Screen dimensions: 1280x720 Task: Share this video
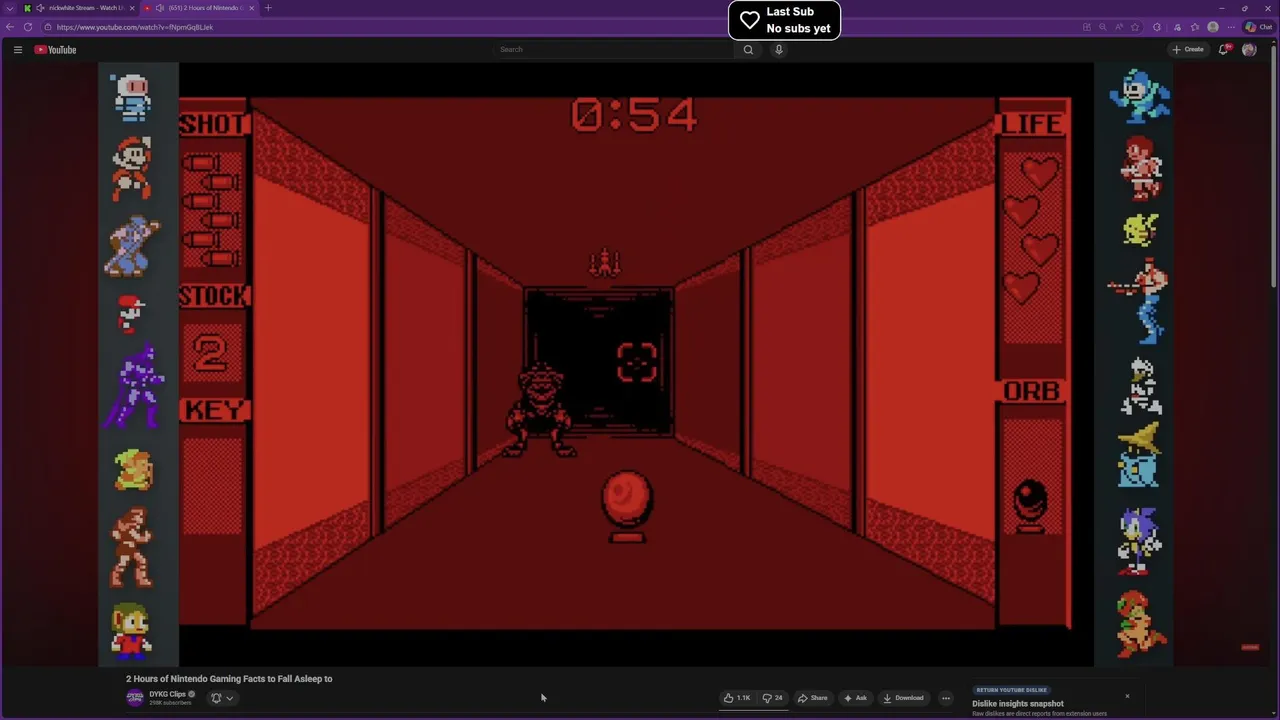812,698
